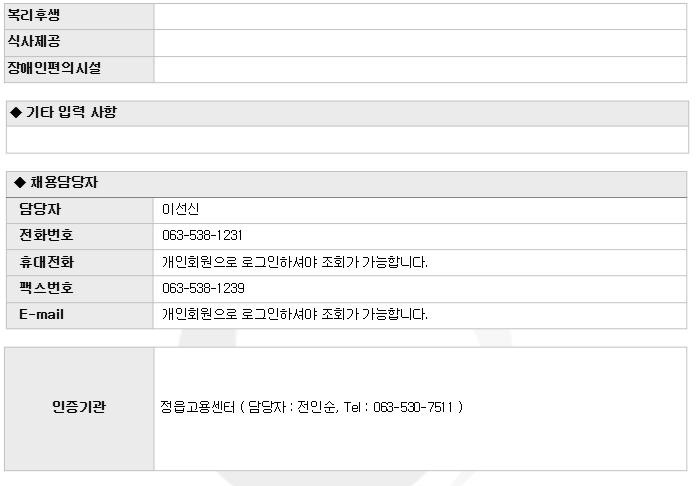Select the 정읍고용센터 contact details text
Viewport: 696px width, 486px height.
coord(311,407)
